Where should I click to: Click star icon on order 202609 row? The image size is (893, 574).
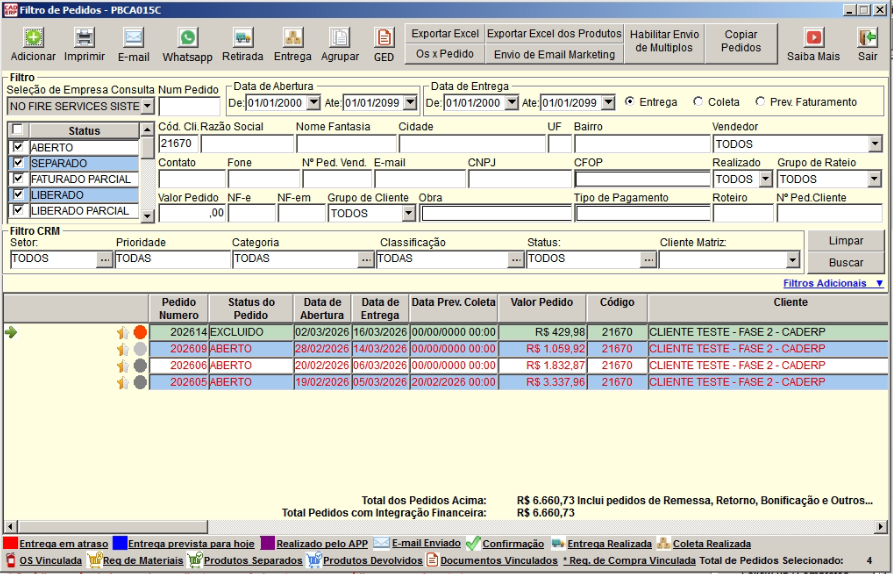pyautogui.click(x=123, y=349)
